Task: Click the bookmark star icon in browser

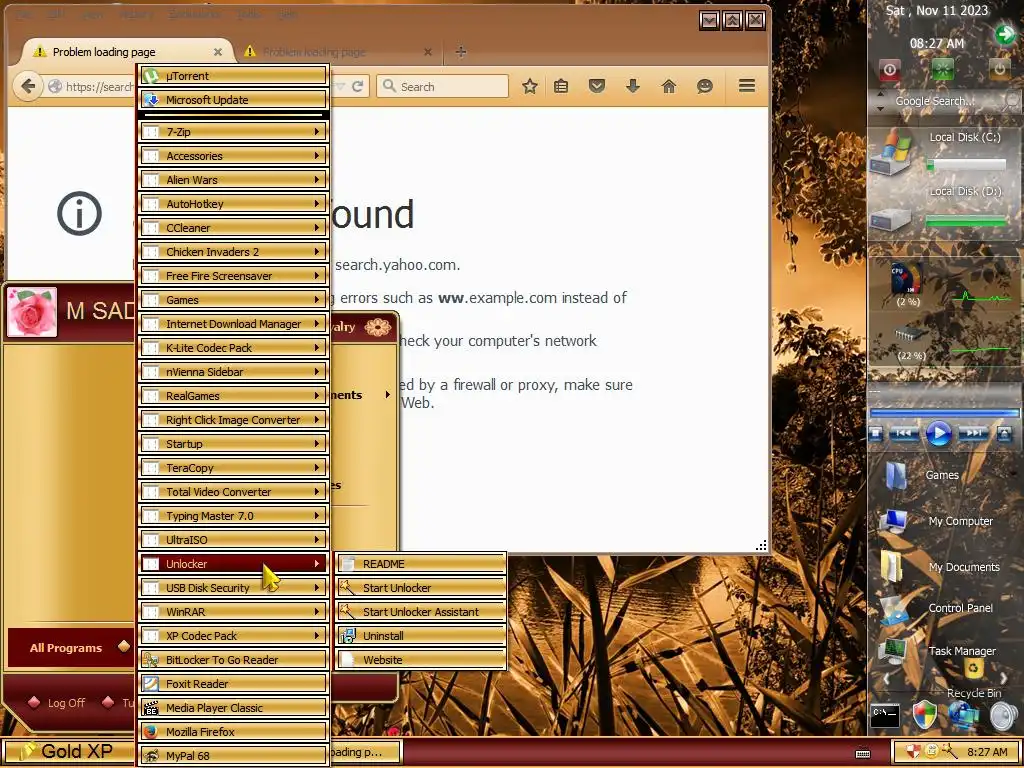Action: (530, 86)
